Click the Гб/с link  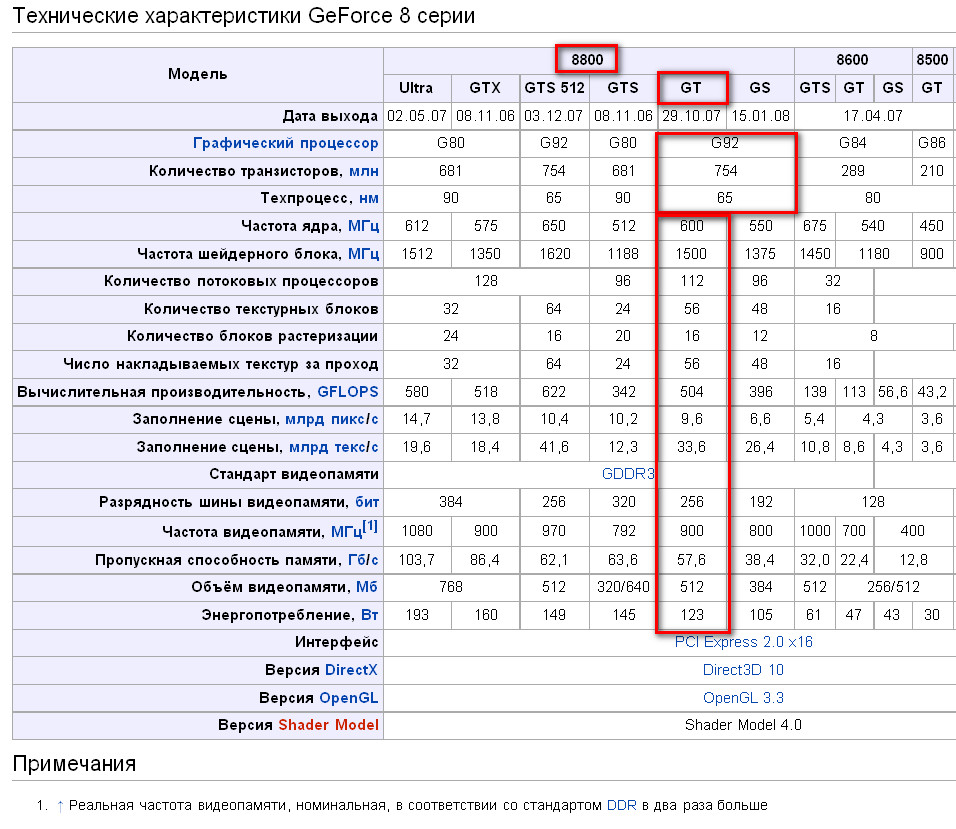tap(363, 560)
